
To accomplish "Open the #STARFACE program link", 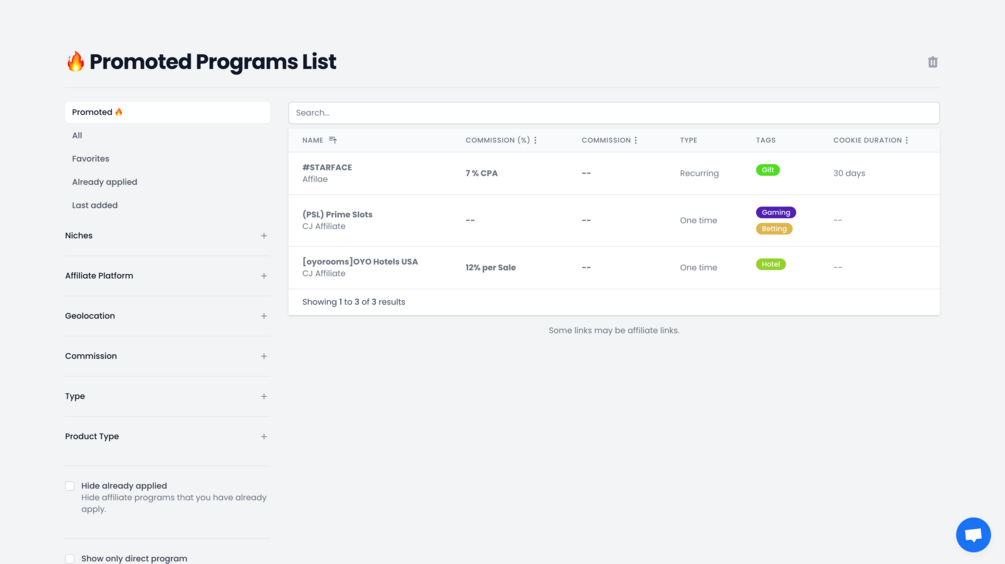I will [327, 168].
